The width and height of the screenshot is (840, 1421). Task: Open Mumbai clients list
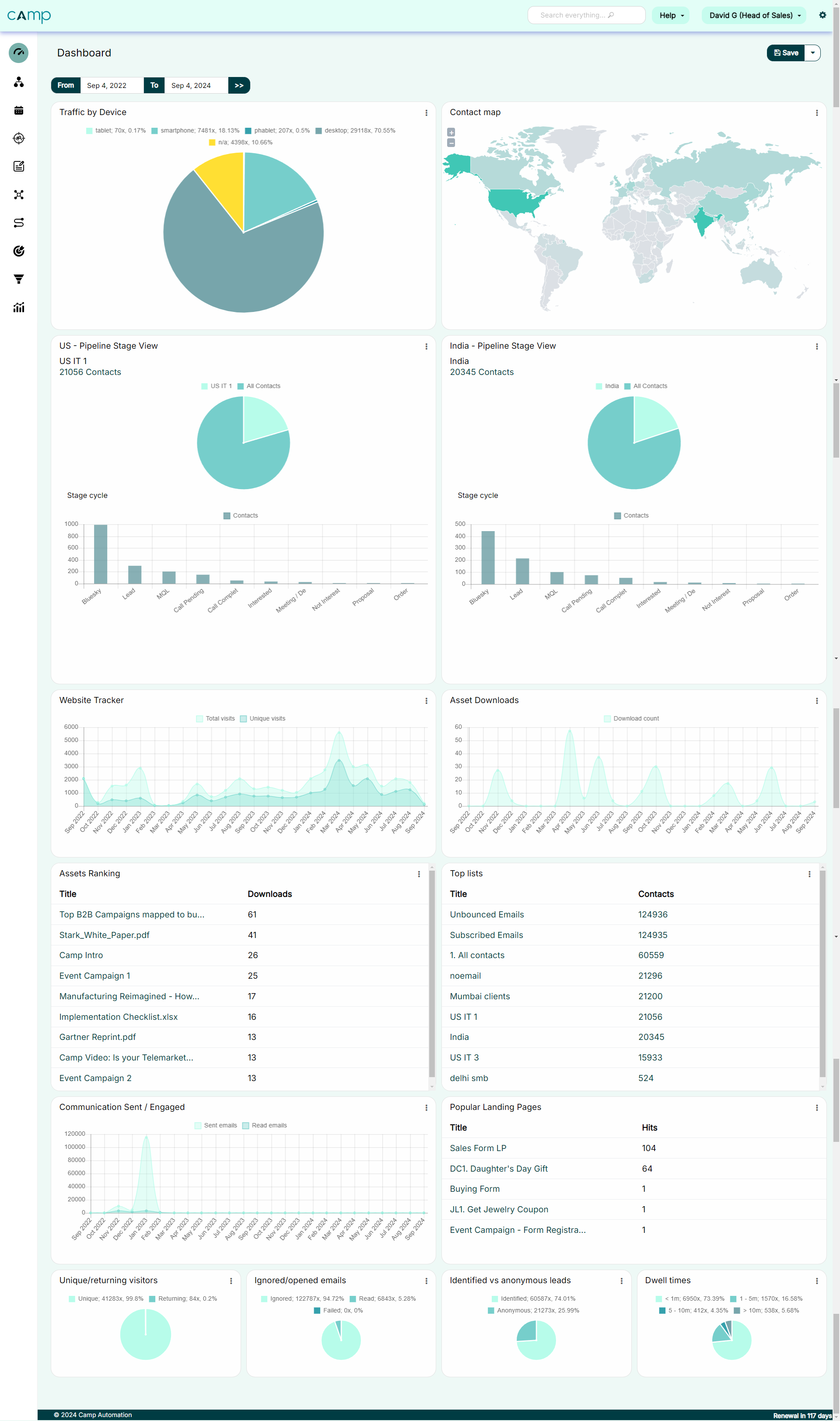tap(480, 997)
